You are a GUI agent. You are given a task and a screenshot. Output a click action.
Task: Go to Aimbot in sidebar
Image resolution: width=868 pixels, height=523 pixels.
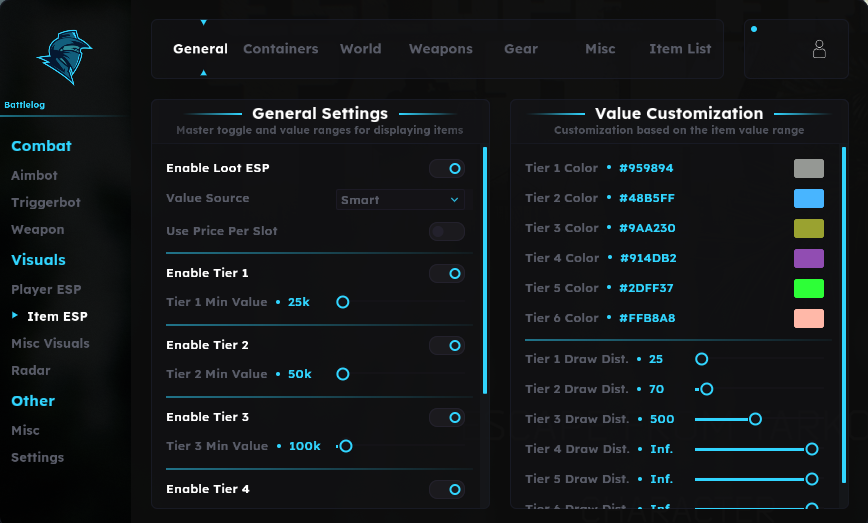(x=34, y=175)
